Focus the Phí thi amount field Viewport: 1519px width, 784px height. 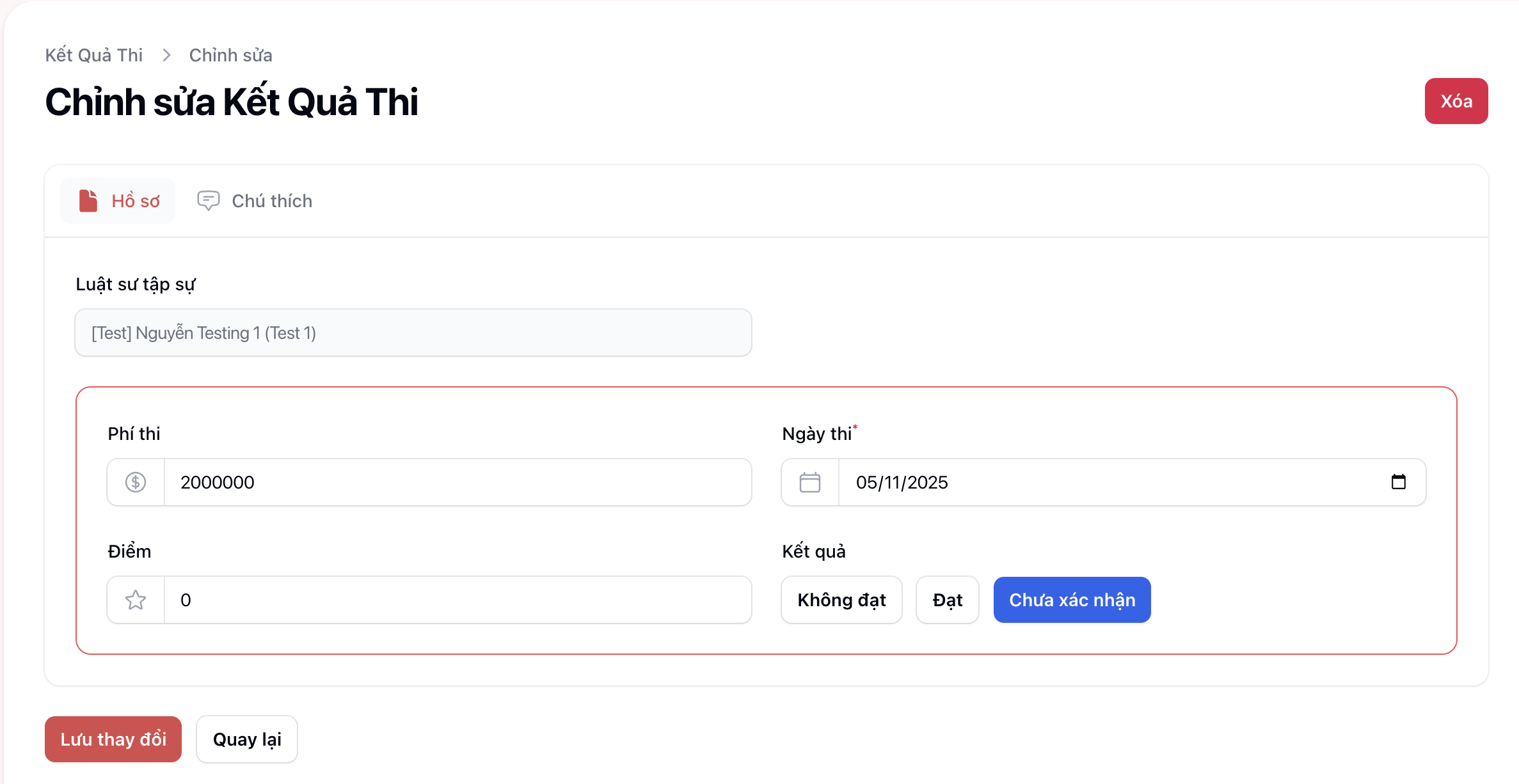point(457,482)
